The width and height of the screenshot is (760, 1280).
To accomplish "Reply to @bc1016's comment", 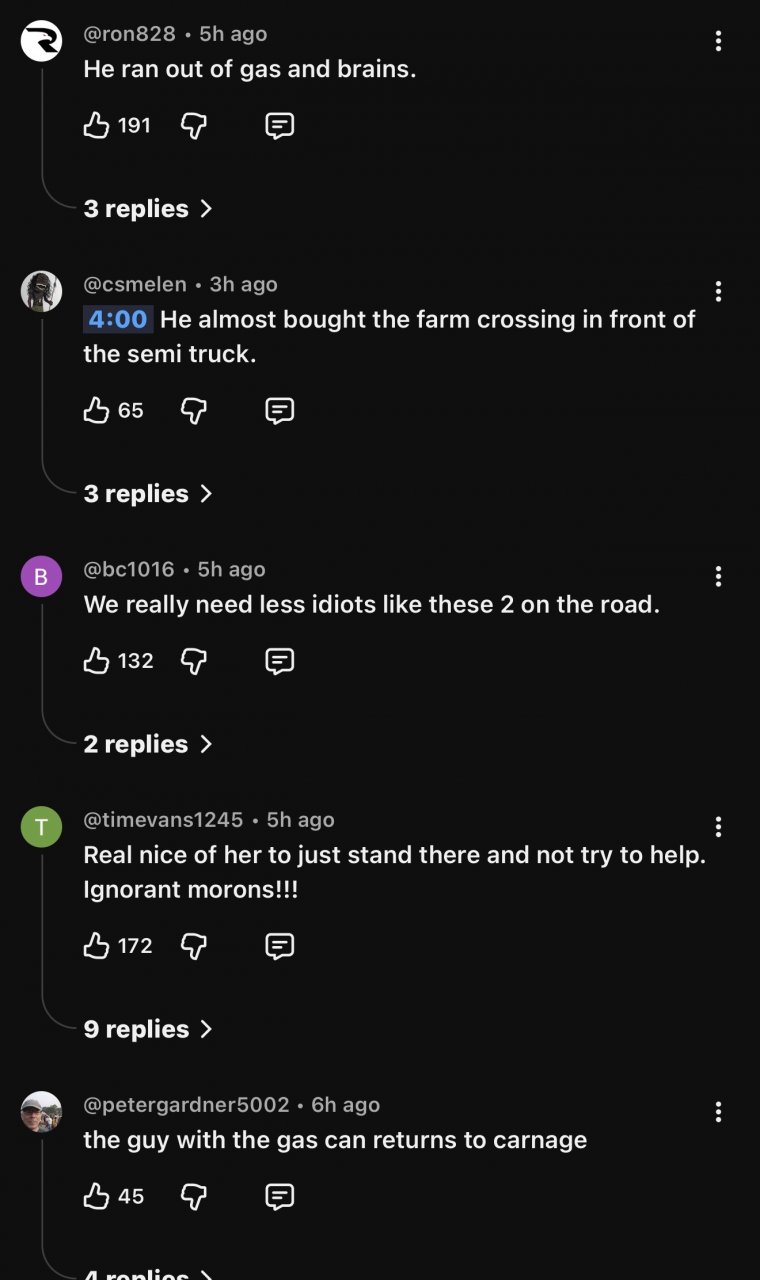I will pos(279,660).
